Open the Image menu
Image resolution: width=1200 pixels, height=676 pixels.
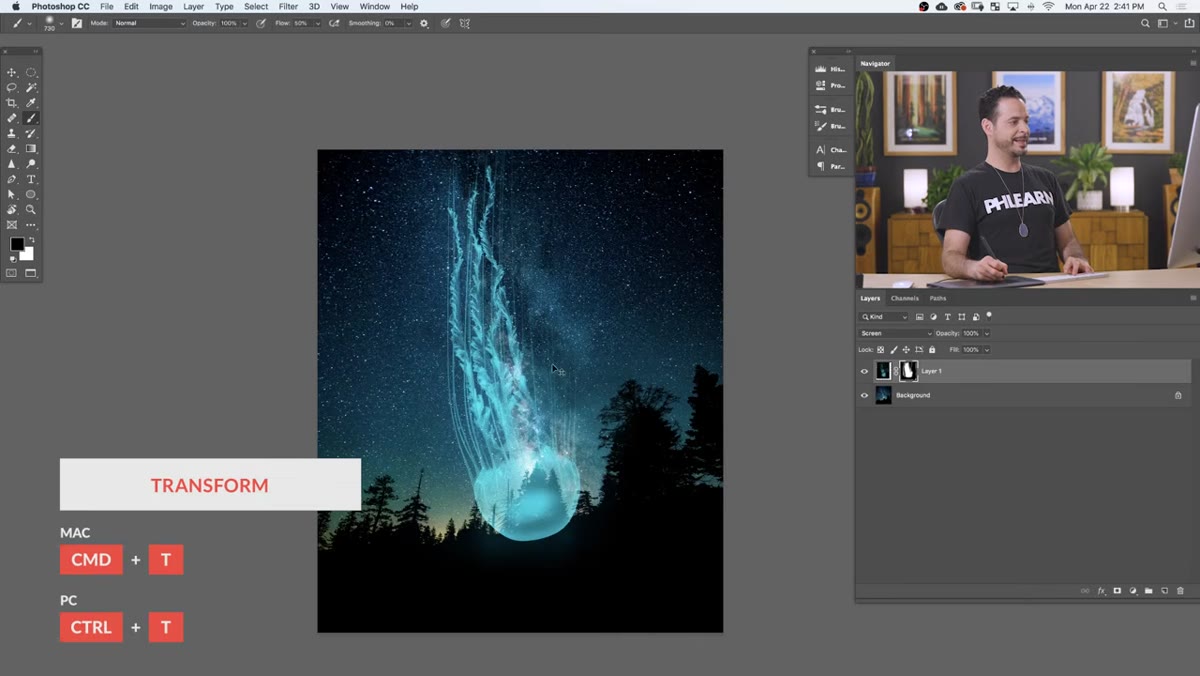(x=161, y=6)
